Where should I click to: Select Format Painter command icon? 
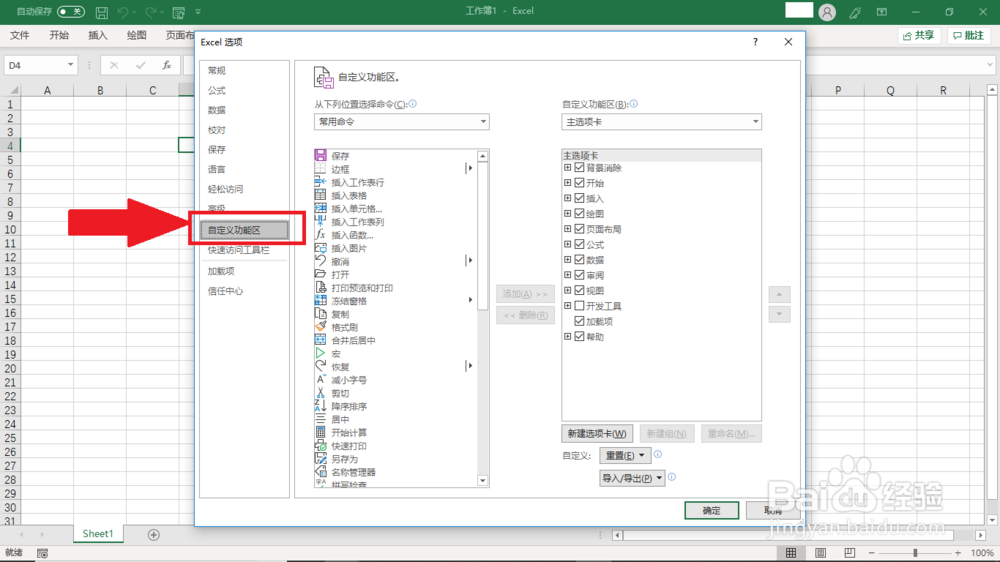click(320, 327)
